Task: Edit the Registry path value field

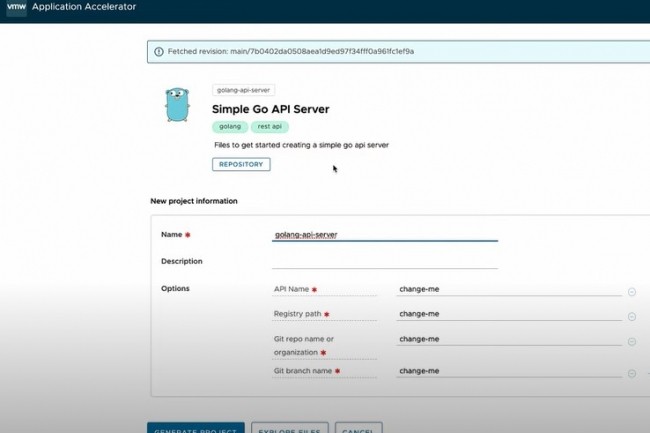Action: (x=509, y=314)
